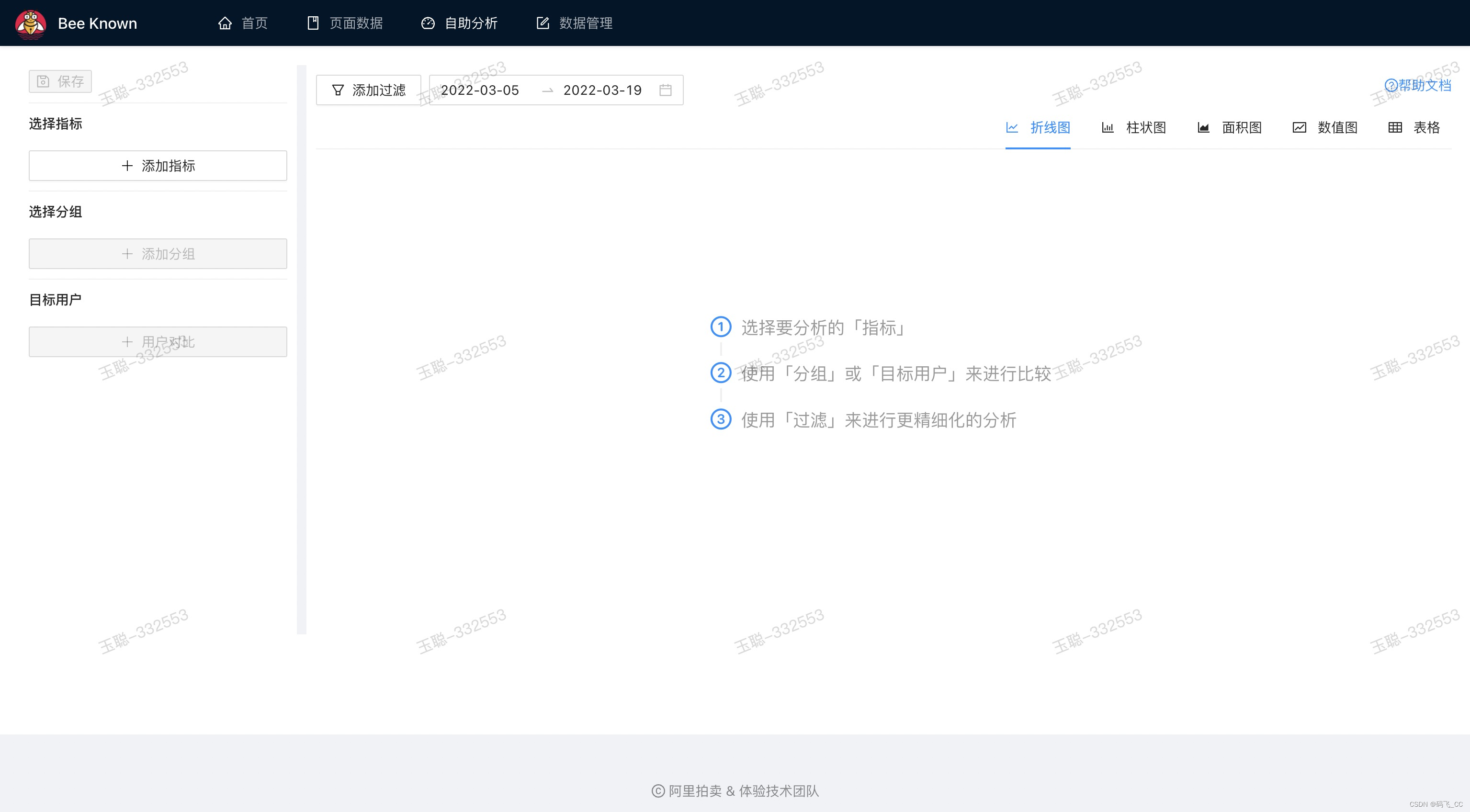Click the end date 2022-03-19 field
The height and width of the screenshot is (812, 1470).
click(x=602, y=90)
